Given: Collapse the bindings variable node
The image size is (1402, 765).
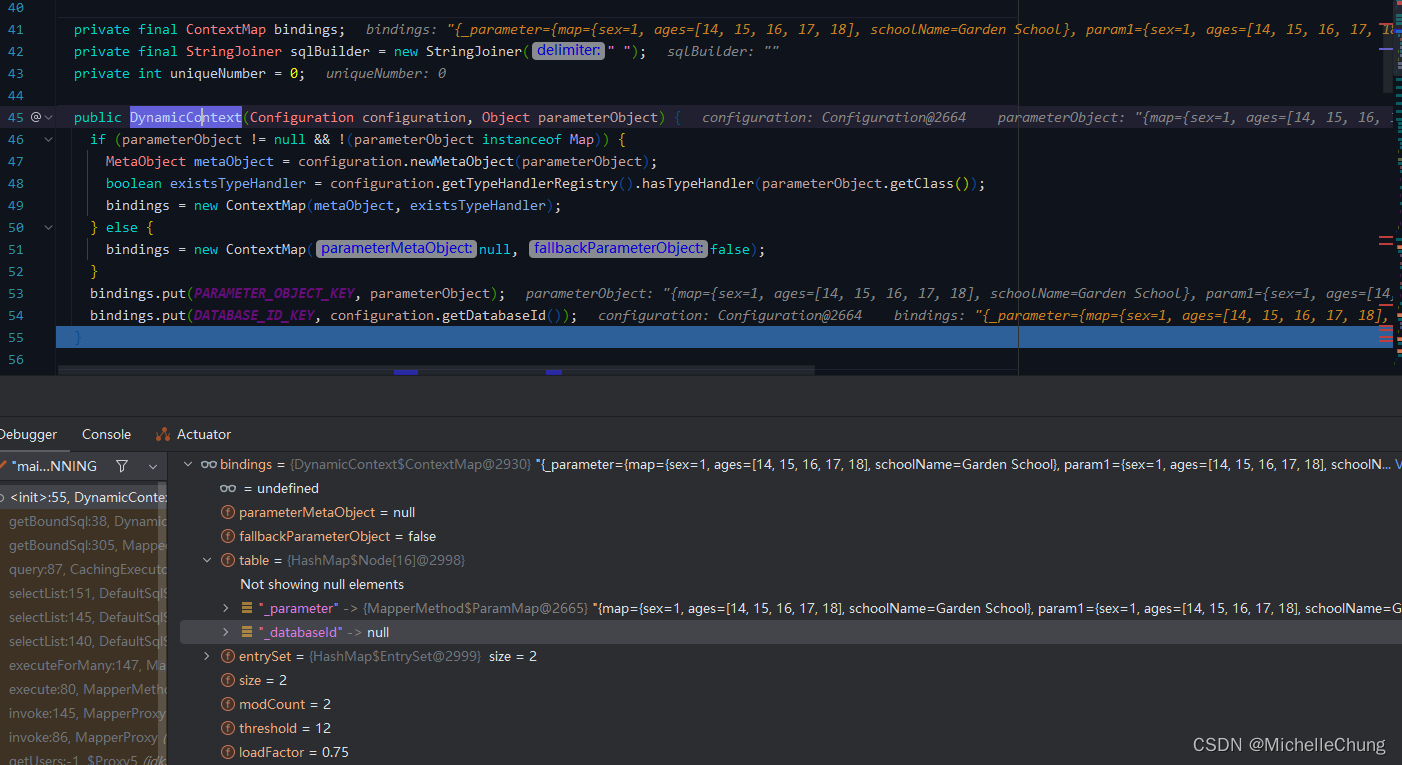Looking at the screenshot, I should [x=188, y=464].
